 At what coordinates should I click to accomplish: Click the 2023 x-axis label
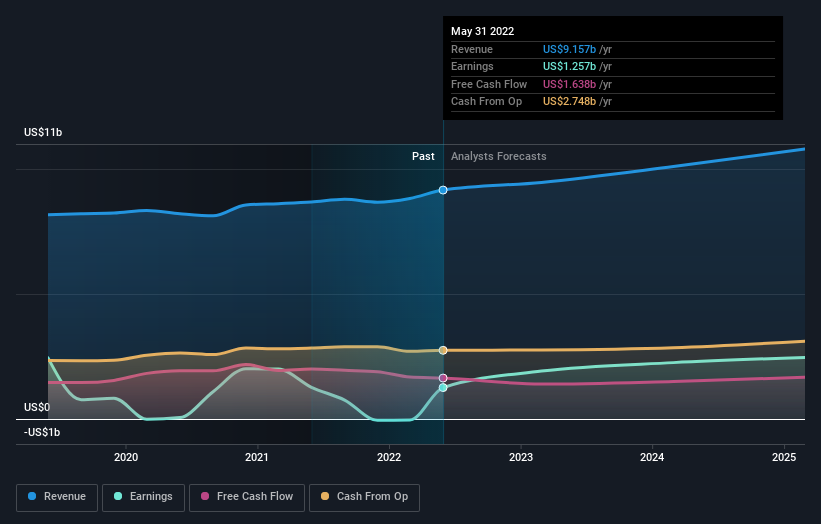(x=521, y=458)
